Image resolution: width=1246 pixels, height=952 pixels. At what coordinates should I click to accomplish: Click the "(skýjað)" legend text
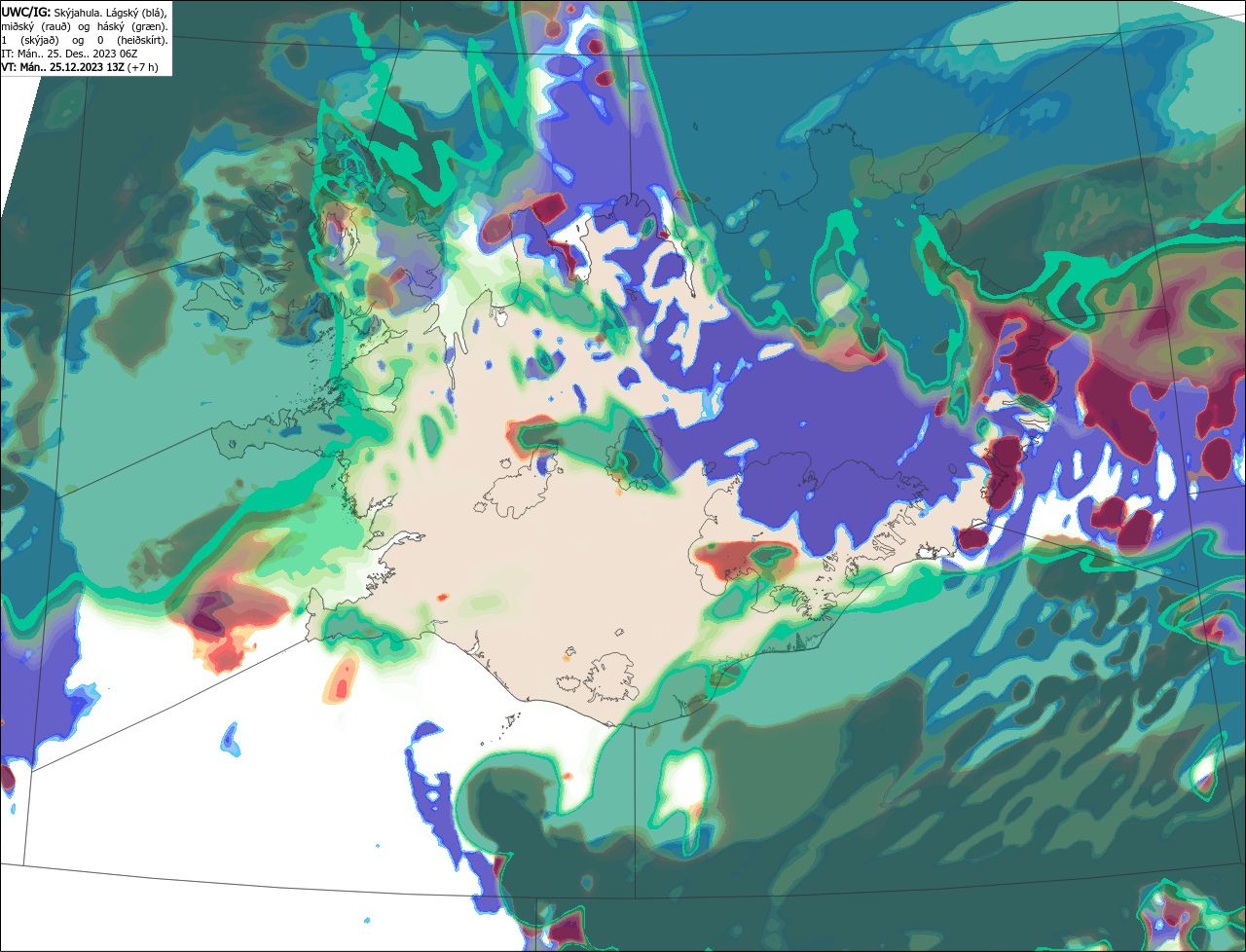click(x=40, y=41)
